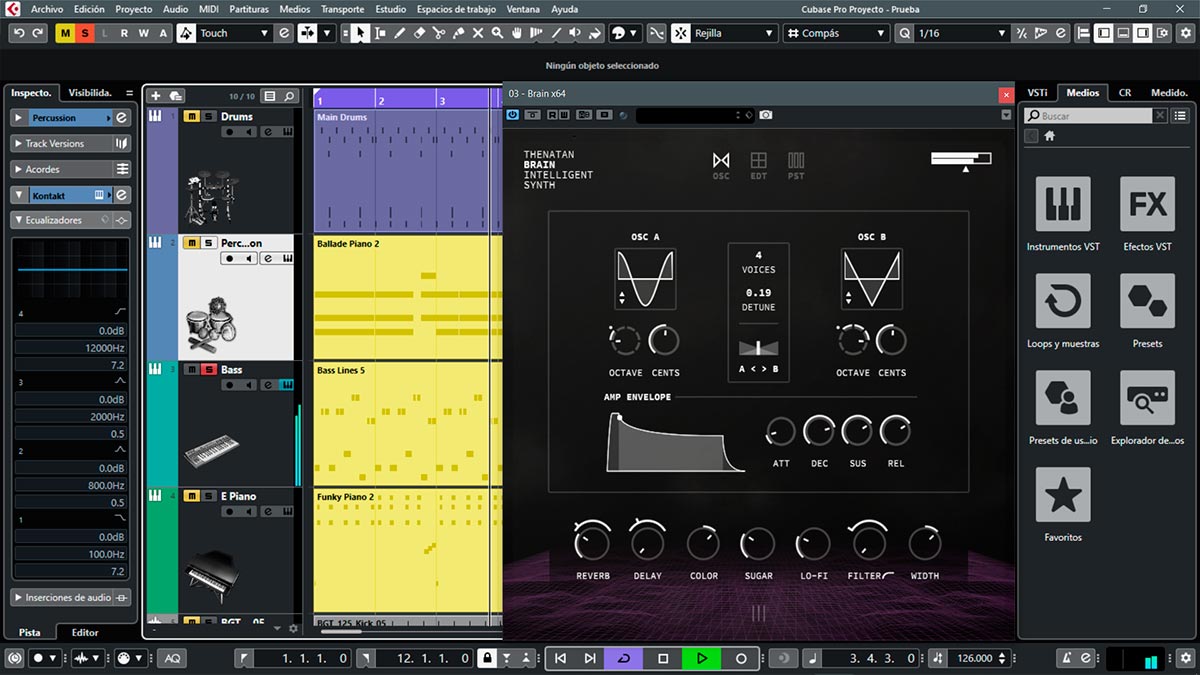Select the Eraser tool in the toolbar

click(x=419, y=33)
